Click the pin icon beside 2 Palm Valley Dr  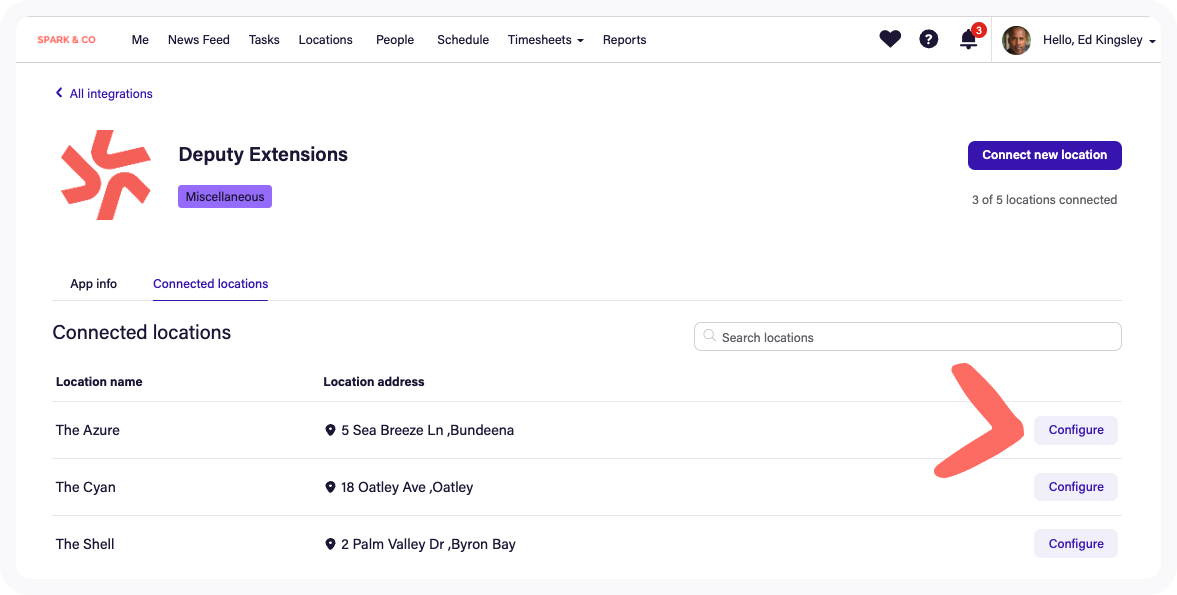(x=330, y=544)
